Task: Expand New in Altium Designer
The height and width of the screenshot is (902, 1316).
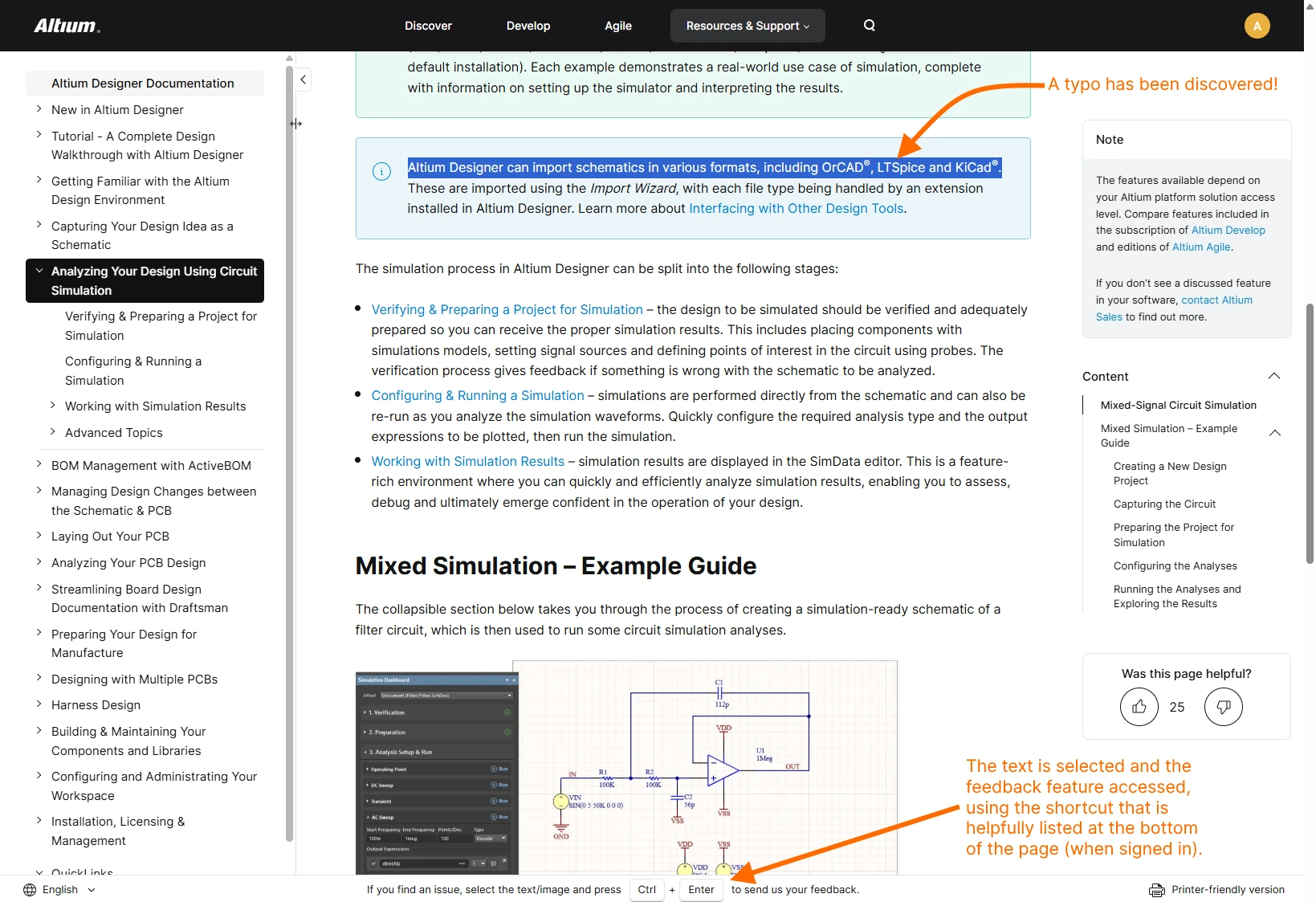Action: pos(39,108)
